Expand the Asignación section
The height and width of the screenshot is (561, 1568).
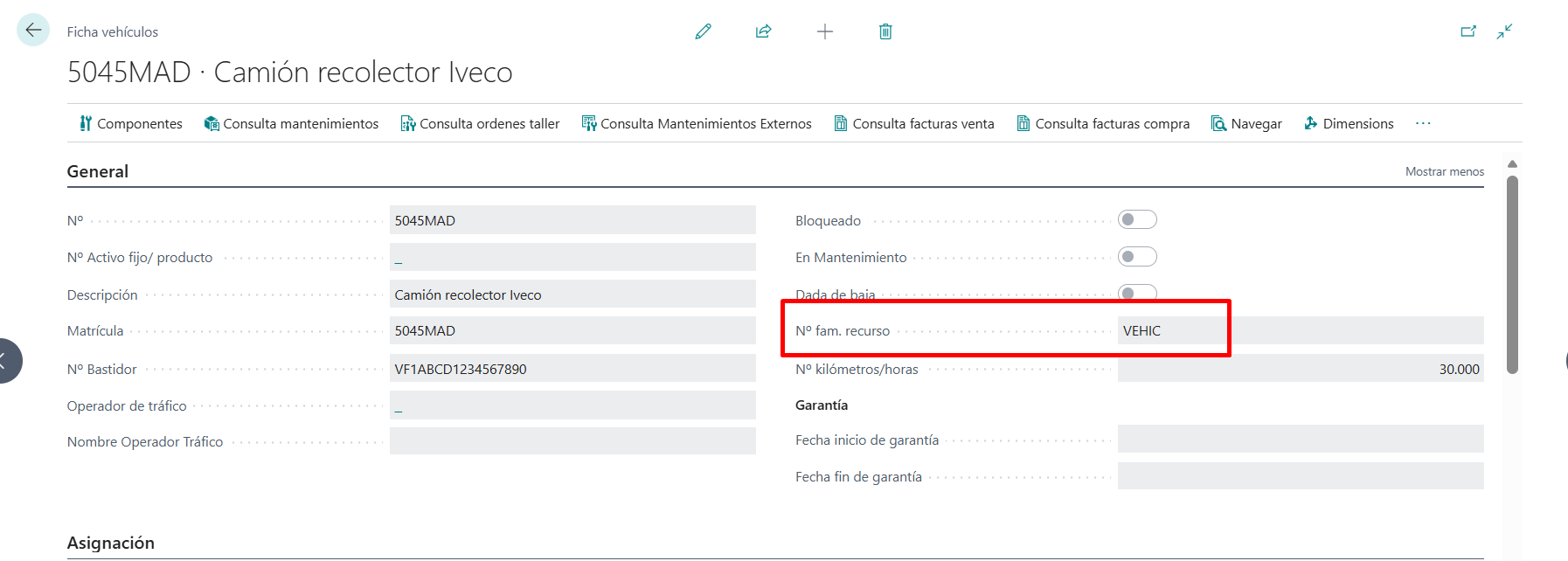(x=111, y=543)
